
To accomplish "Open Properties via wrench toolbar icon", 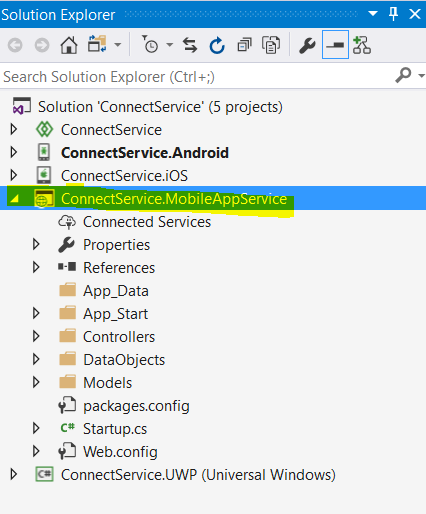I will click(x=307, y=45).
